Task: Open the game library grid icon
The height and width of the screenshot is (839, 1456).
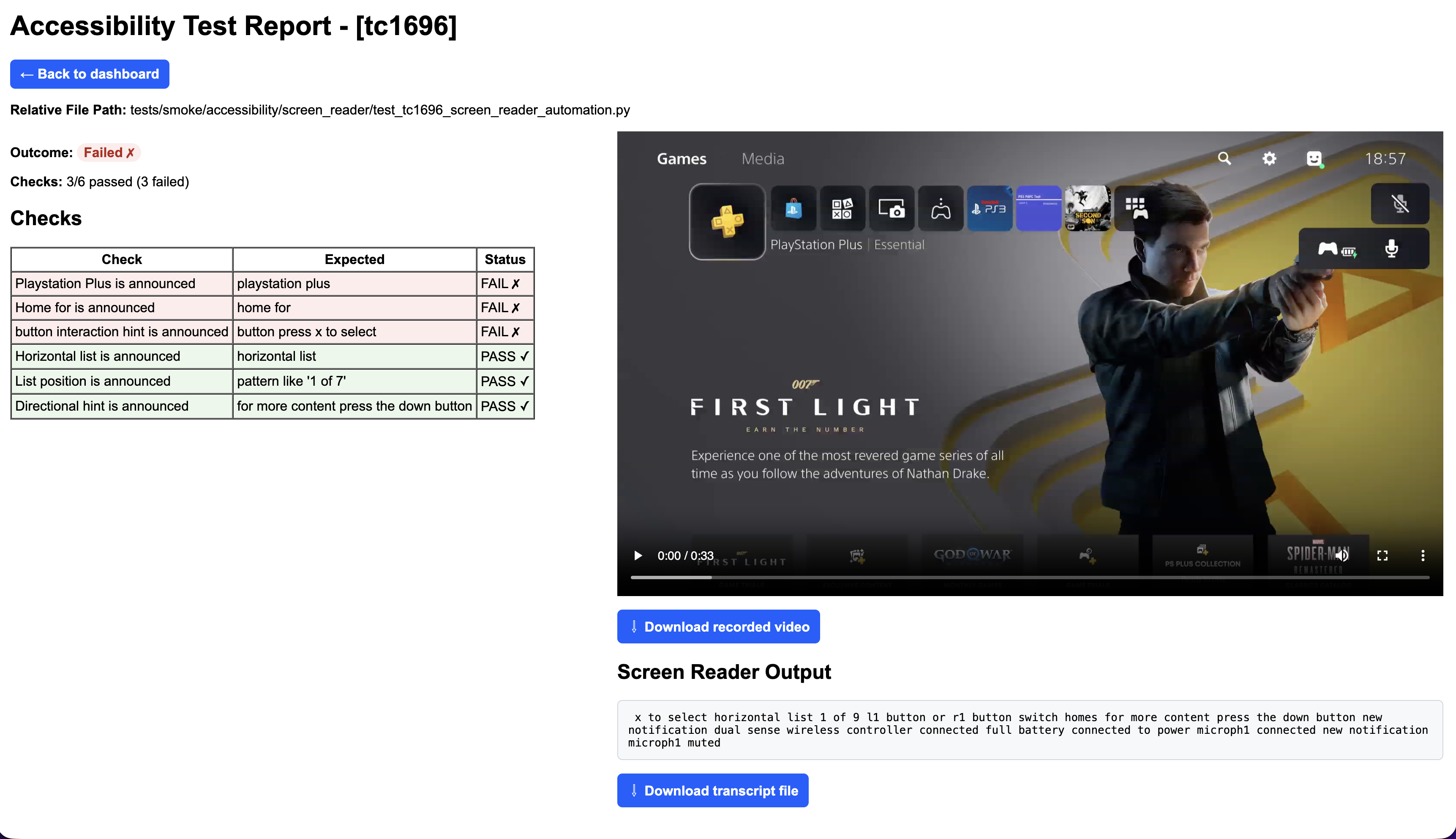Action: pyautogui.click(x=1136, y=208)
